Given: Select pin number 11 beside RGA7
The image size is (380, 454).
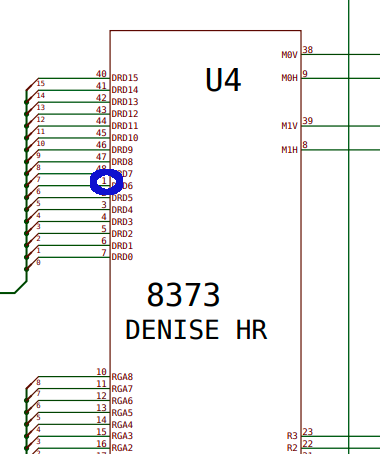Looking at the screenshot, I should coord(101,384).
